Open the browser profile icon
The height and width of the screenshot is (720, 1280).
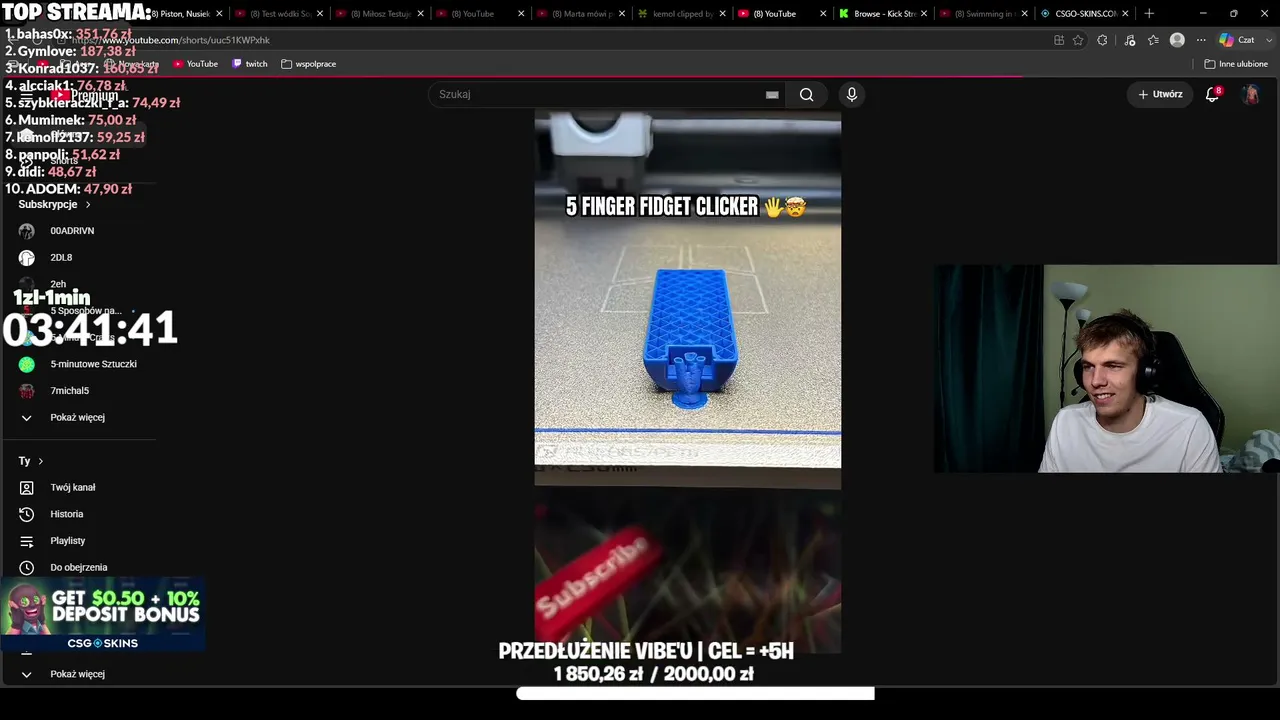(1177, 40)
